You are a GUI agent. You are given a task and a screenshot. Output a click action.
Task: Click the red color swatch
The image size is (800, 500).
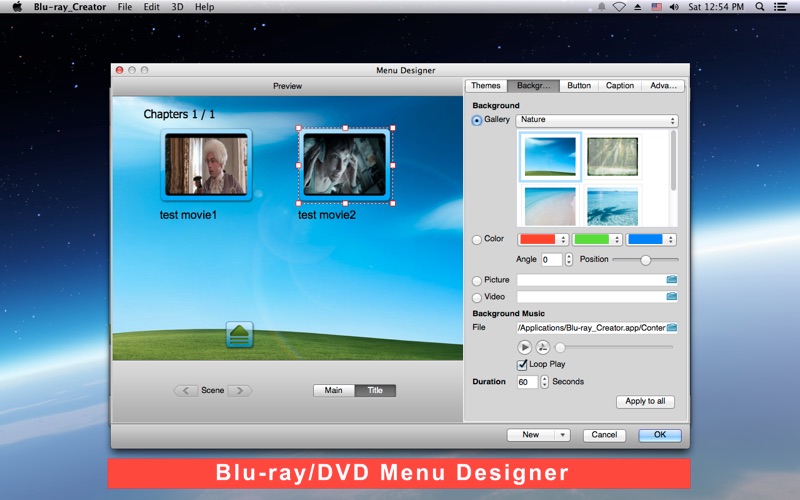click(537, 239)
